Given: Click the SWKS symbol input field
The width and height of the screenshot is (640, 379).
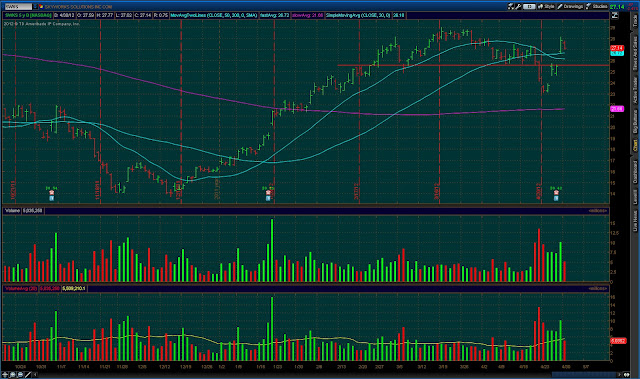Looking at the screenshot, I should click(x=18, y=7).
